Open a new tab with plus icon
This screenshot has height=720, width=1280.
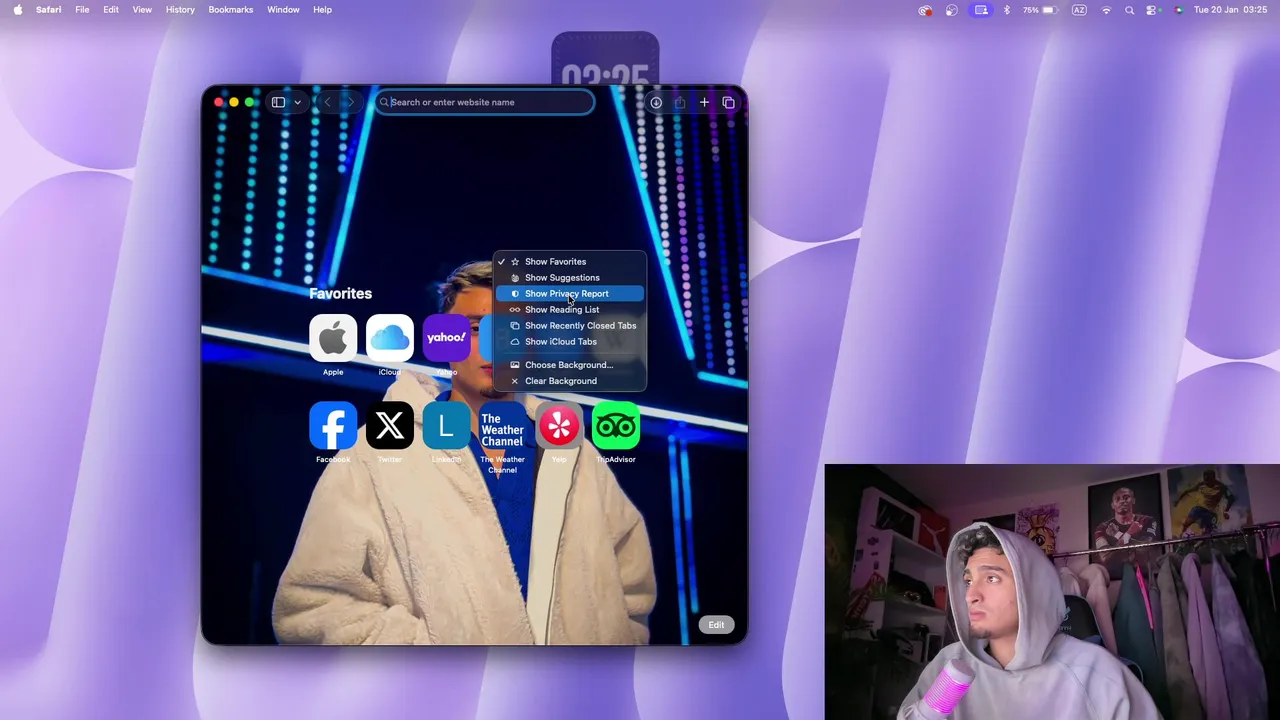coord(704,102)
